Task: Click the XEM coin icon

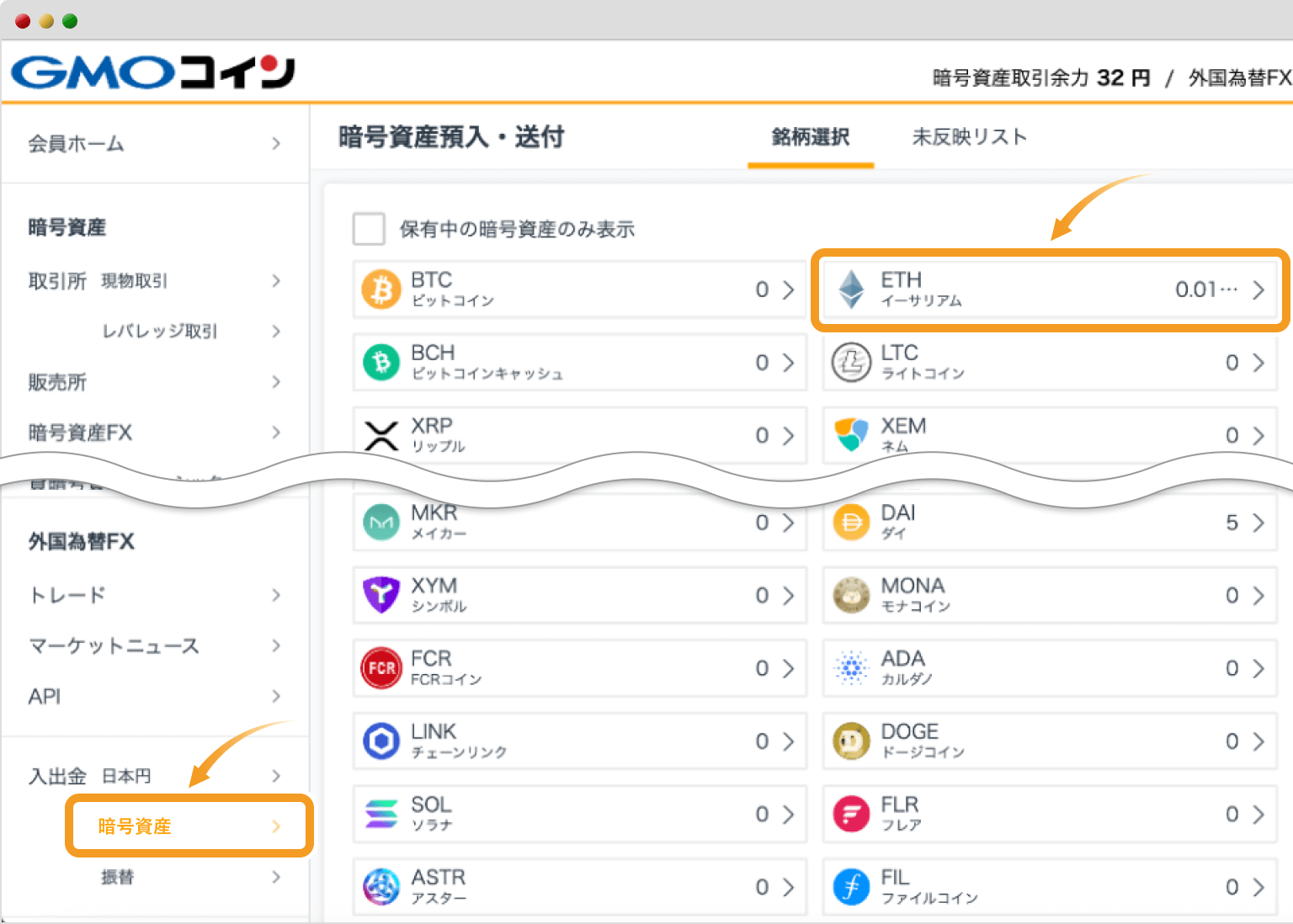Action: 851,434
